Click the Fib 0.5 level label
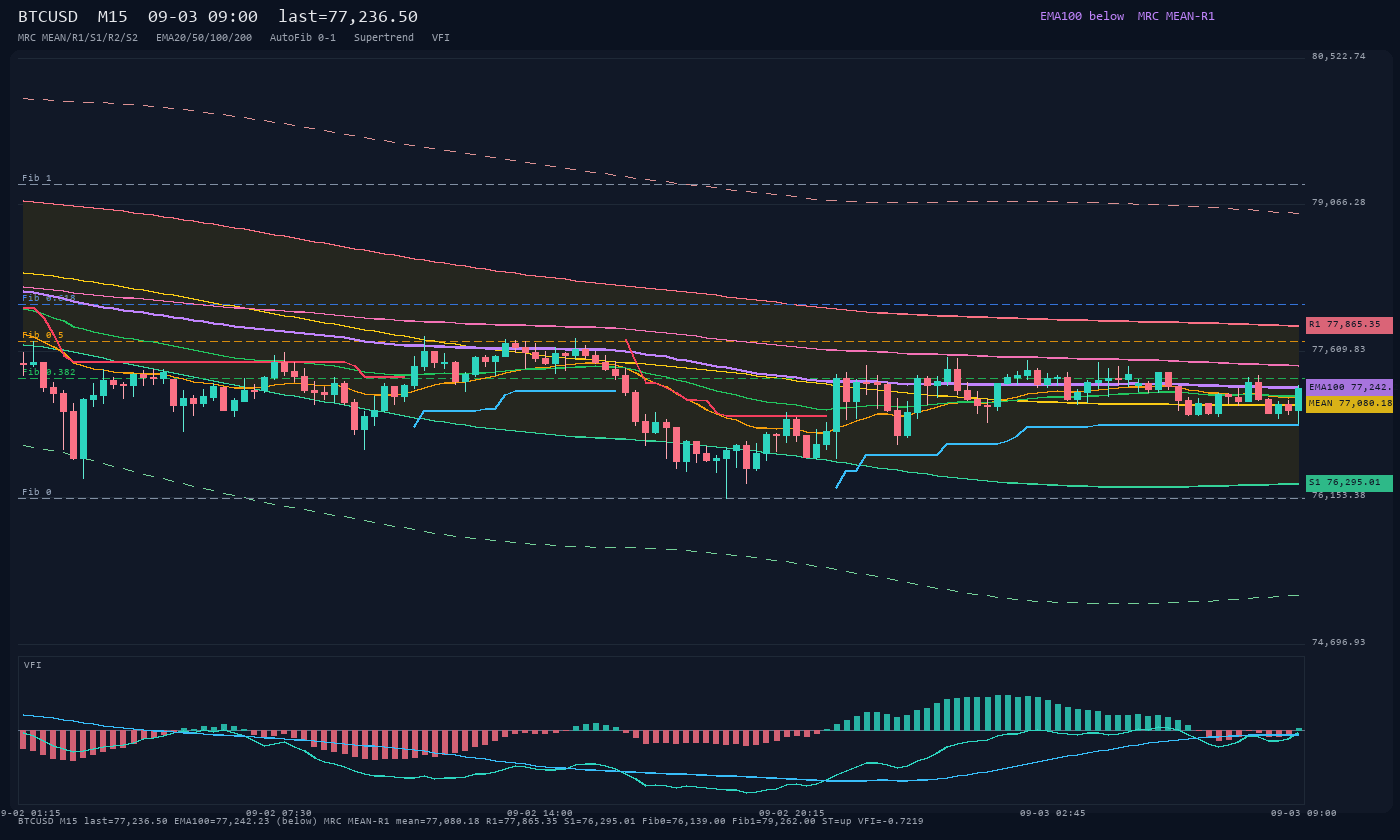The image size is (1400, 840). tap(43, 335)
